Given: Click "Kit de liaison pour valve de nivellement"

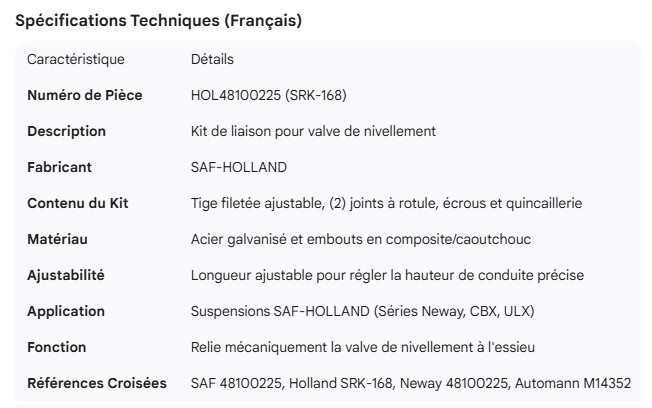Looking at the screenshot, I should (313, 131).
